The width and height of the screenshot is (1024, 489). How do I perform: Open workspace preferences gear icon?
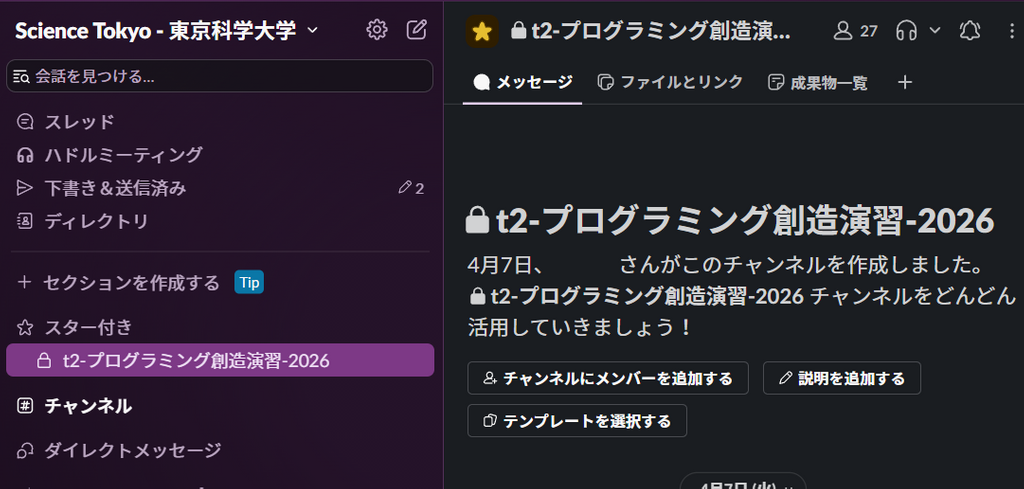coord(377,30)
